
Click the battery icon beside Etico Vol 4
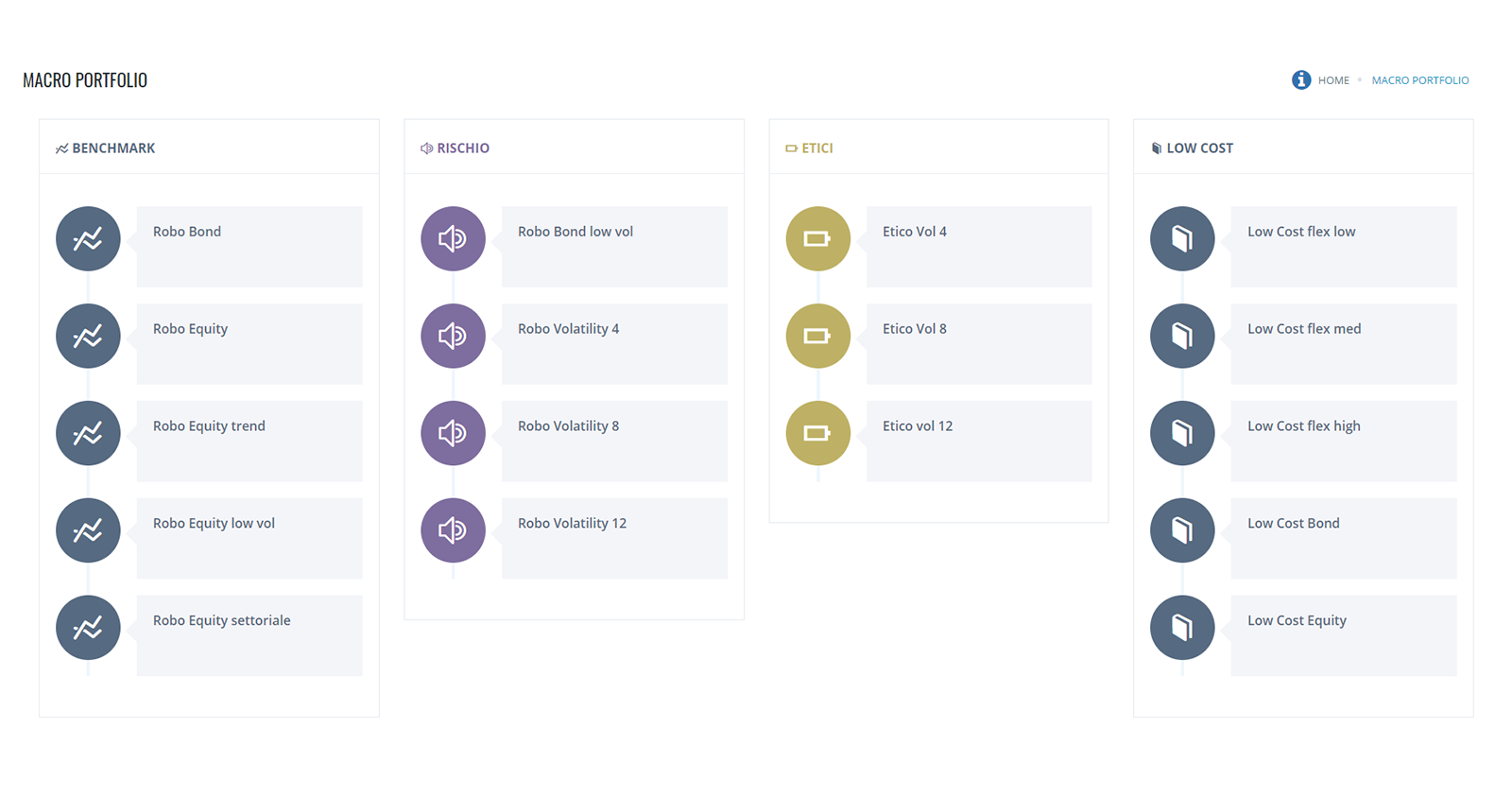pyautogui.click(x=817, y=239)
